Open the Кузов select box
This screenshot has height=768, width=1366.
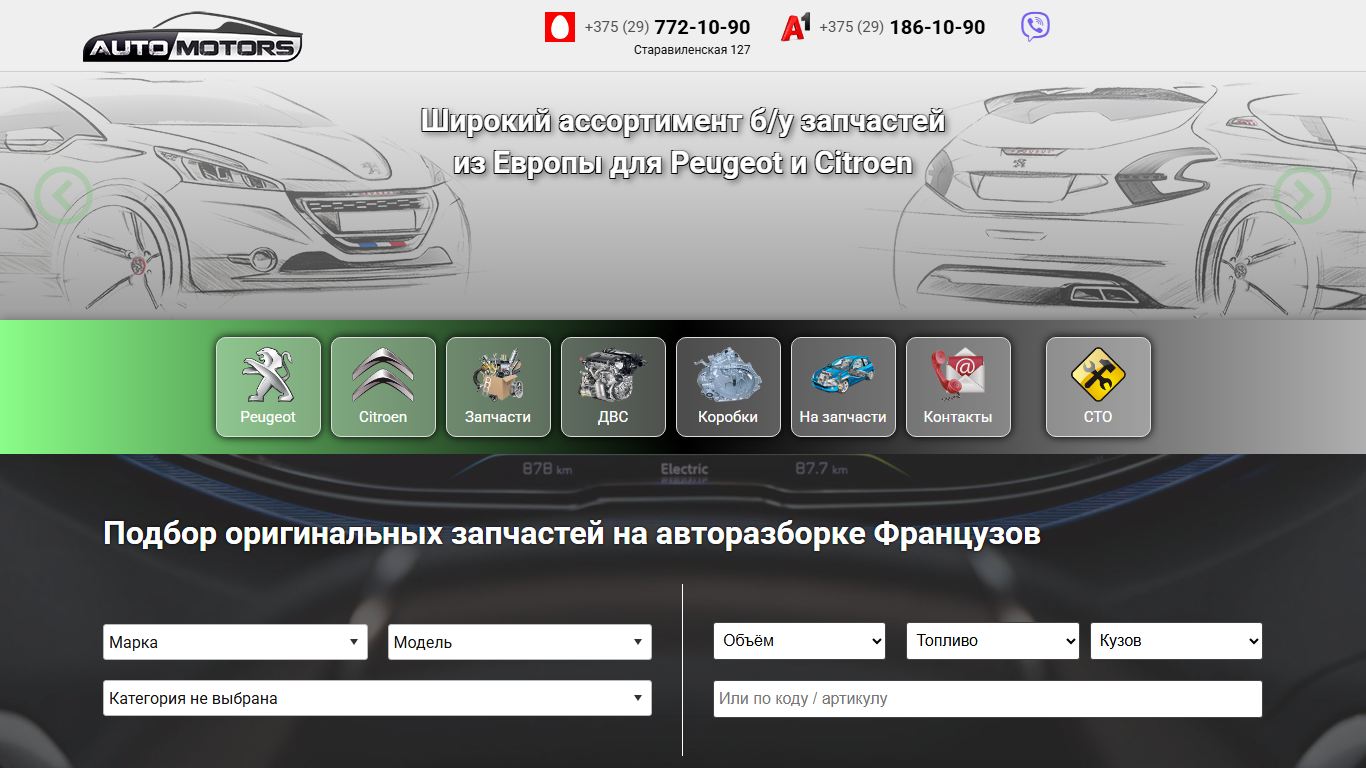1176,641
